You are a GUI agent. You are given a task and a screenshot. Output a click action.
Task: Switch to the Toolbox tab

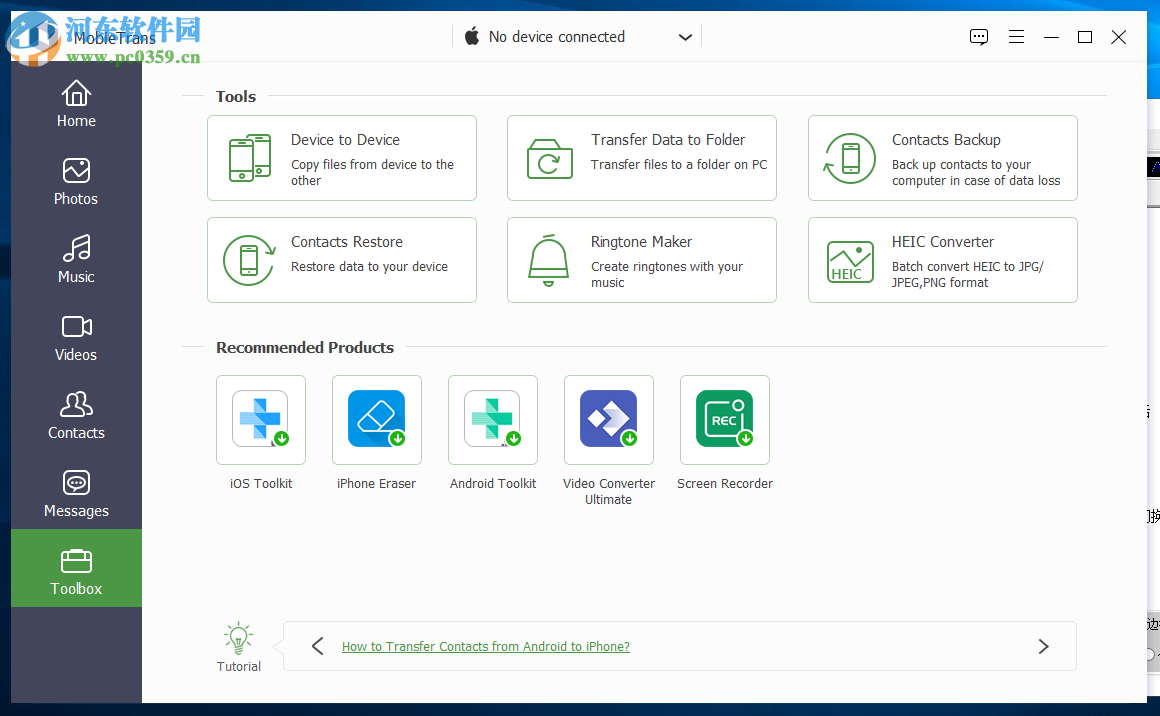coord(76,568)
